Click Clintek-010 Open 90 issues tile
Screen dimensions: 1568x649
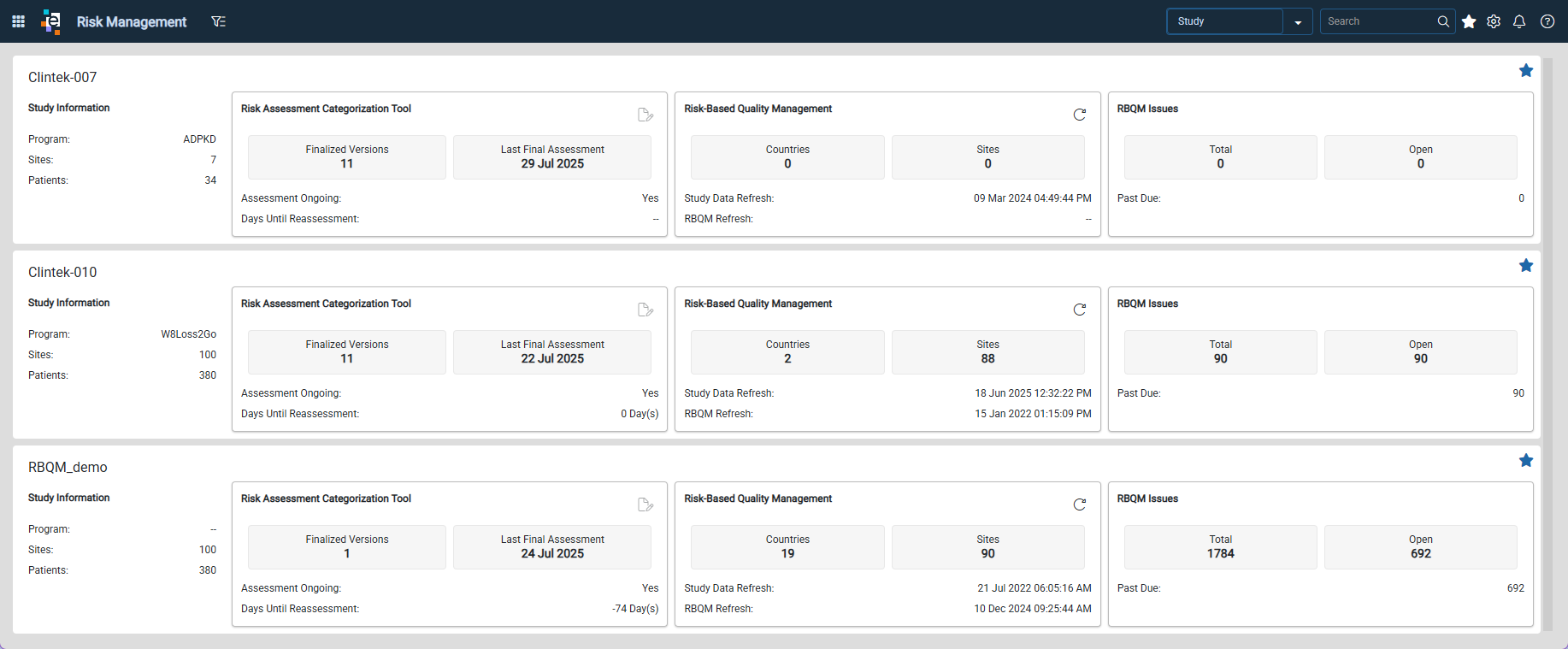pos(1421,351)
